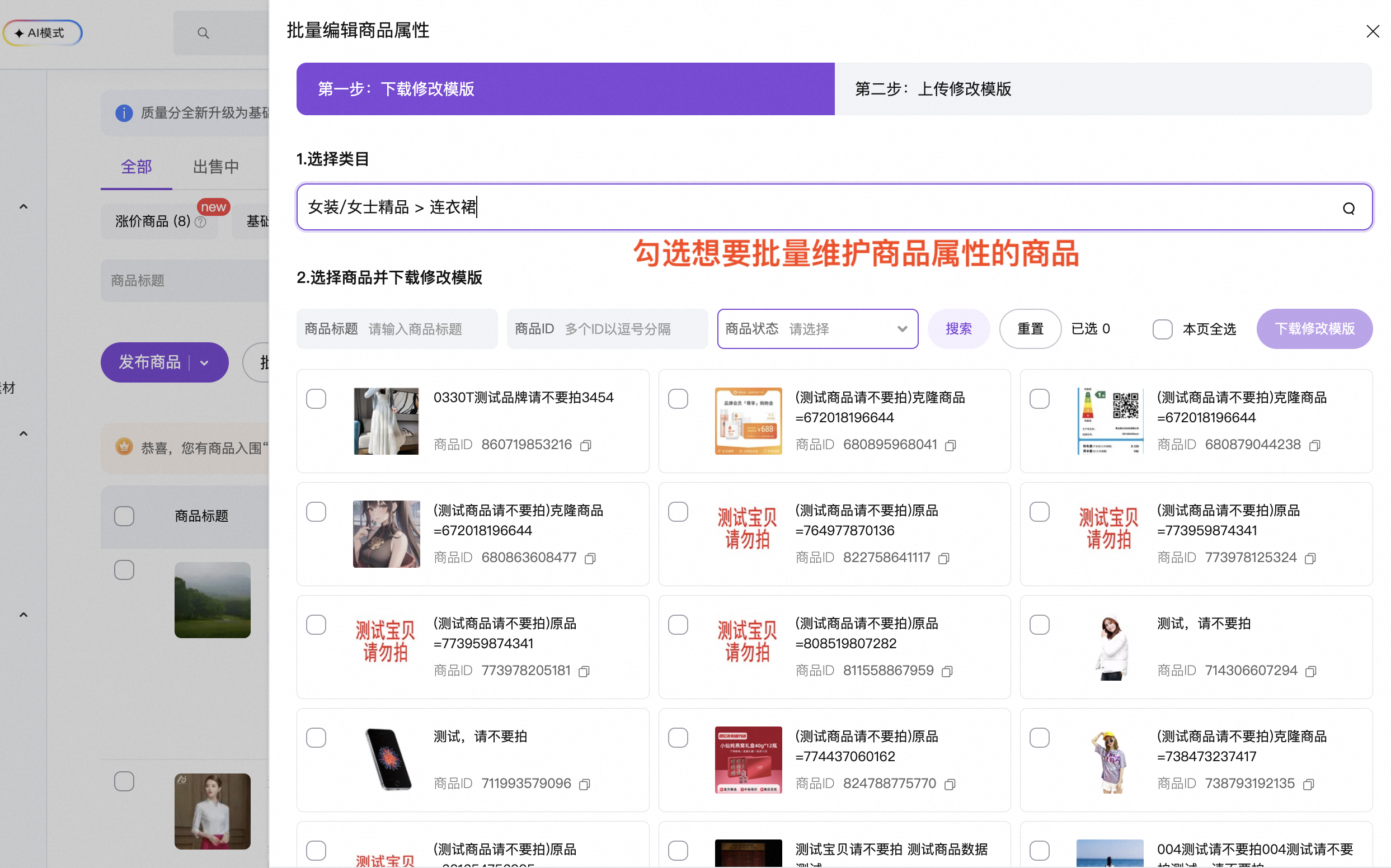Check product with ID 824788775770

pyautogui.click(x=678, y=738)
